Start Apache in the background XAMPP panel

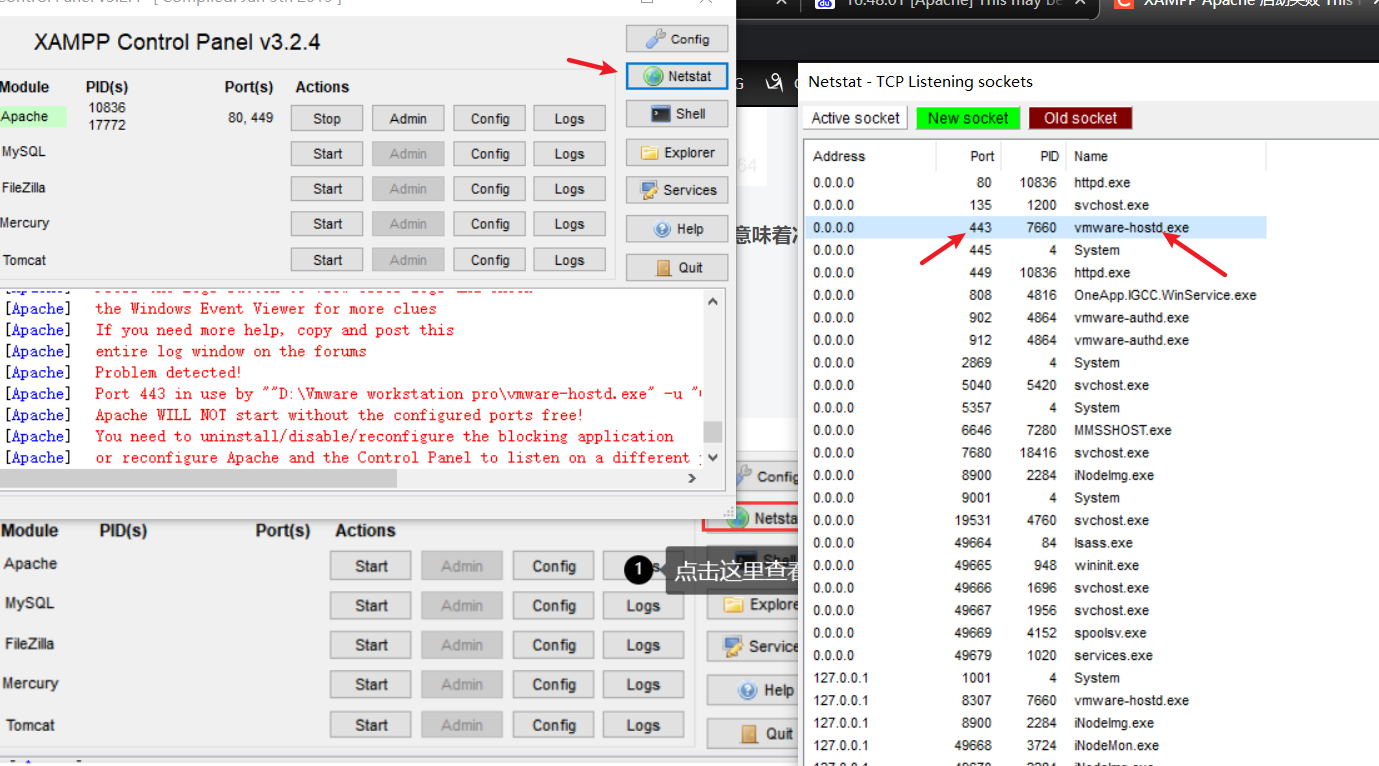371,566
